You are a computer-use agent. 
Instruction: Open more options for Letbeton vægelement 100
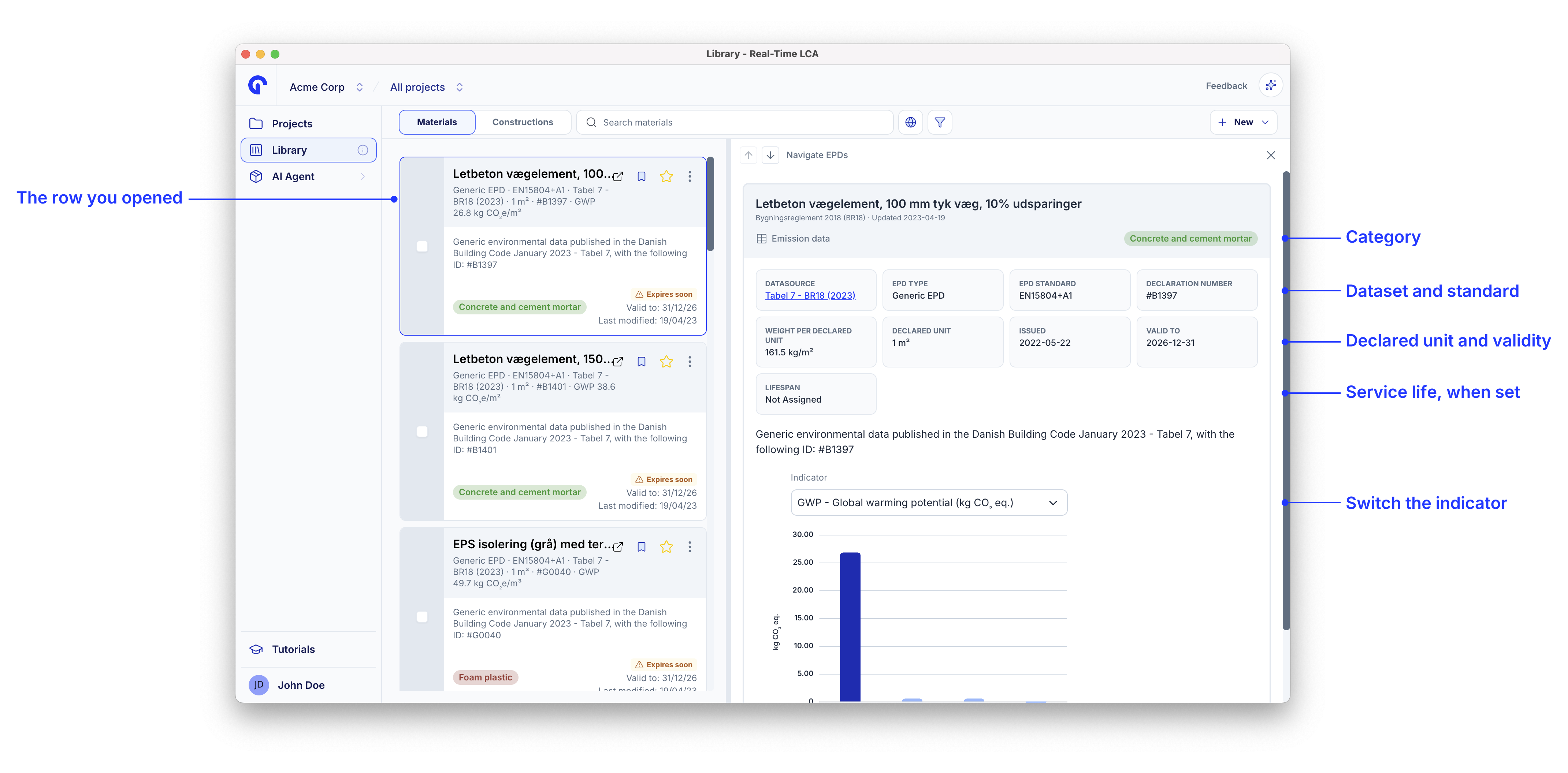click(689, 176)
